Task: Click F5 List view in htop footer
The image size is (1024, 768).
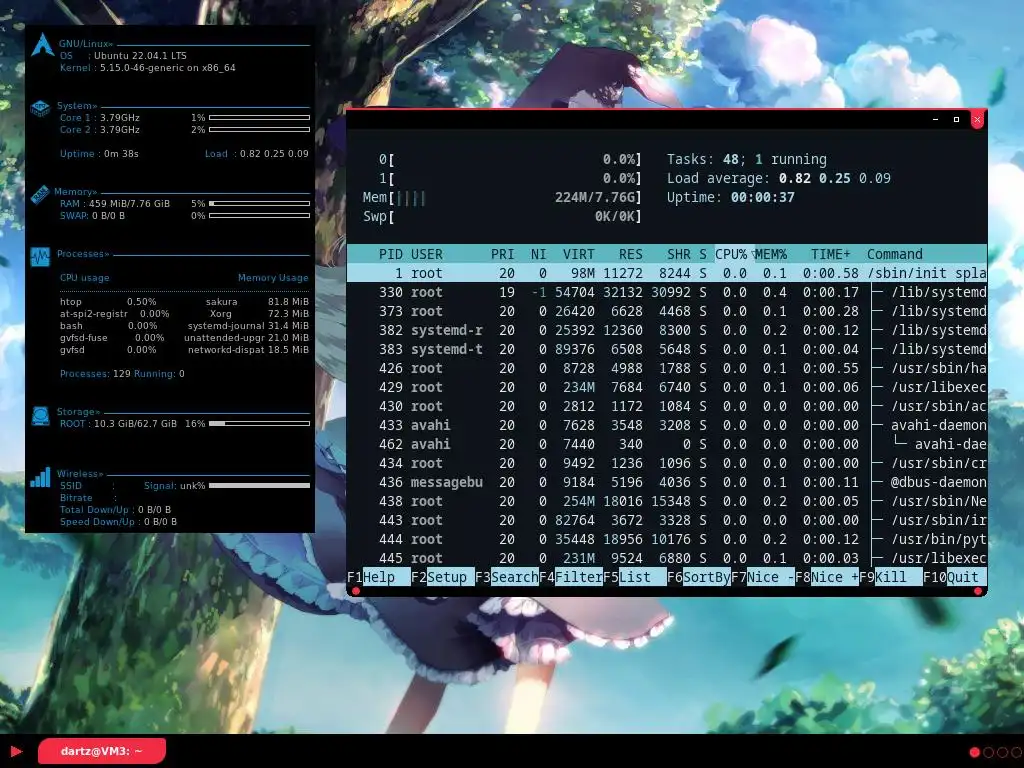Action: 635,577
